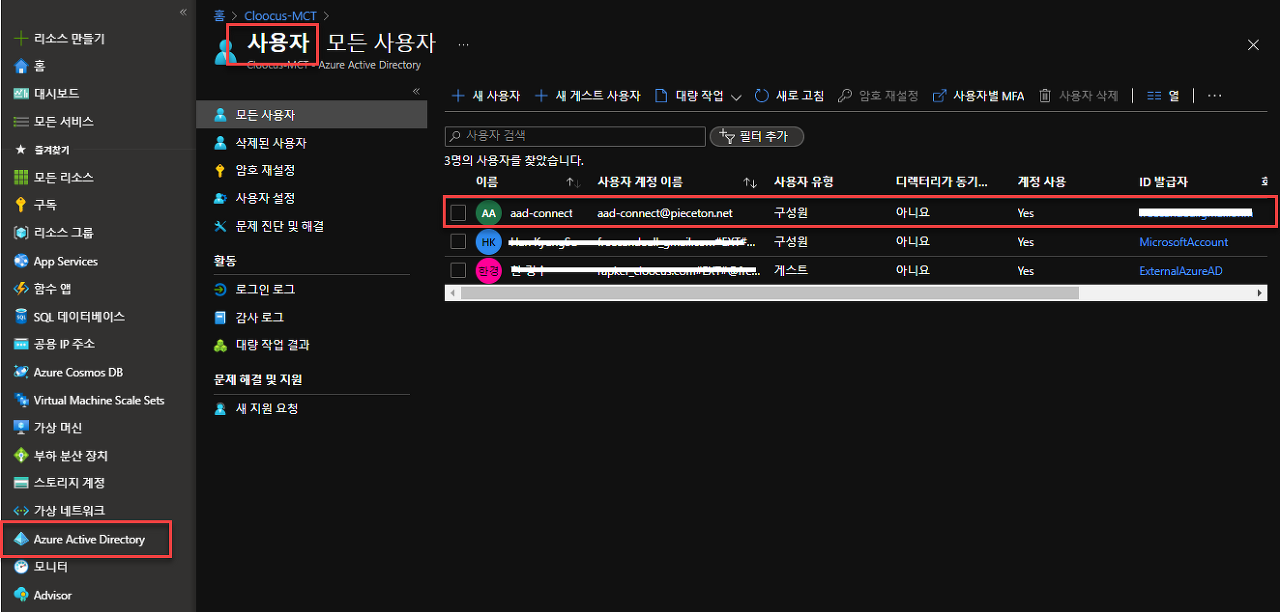
Task: Click the Advisor icon in sidebar
Action: [x=21, y=594]
